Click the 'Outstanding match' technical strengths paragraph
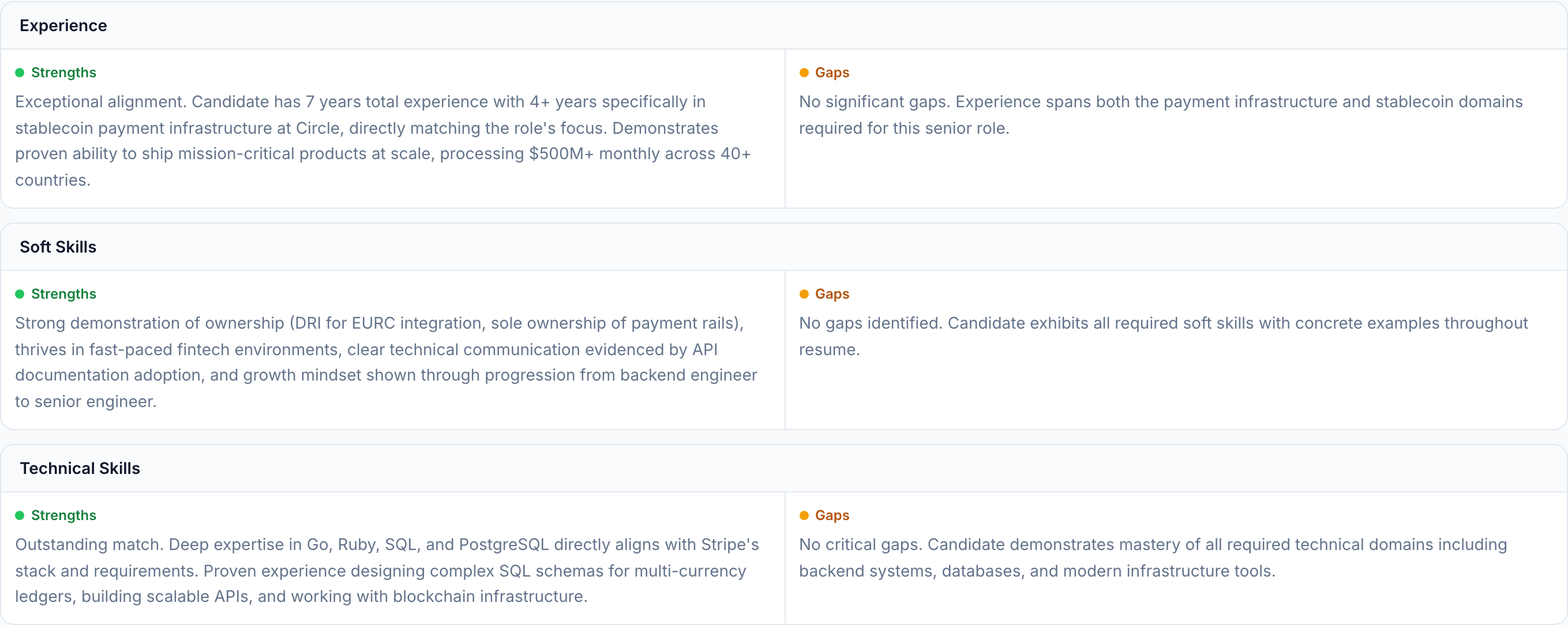The width and height of the screenshot is (1568, 625). tap(387, 570)
